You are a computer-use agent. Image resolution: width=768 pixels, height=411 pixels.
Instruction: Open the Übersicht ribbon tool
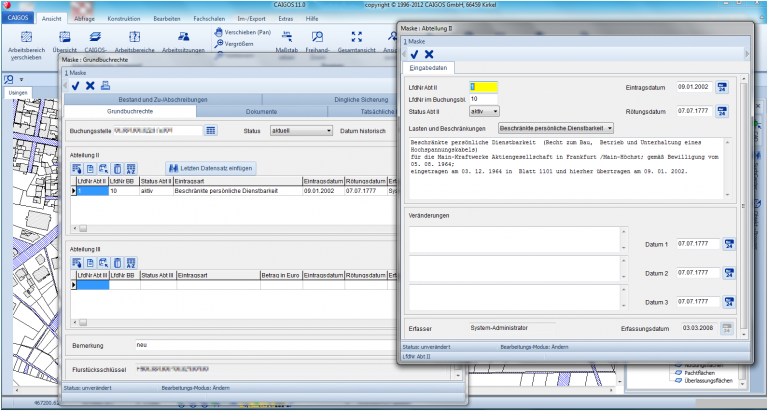tap(65, 42)
